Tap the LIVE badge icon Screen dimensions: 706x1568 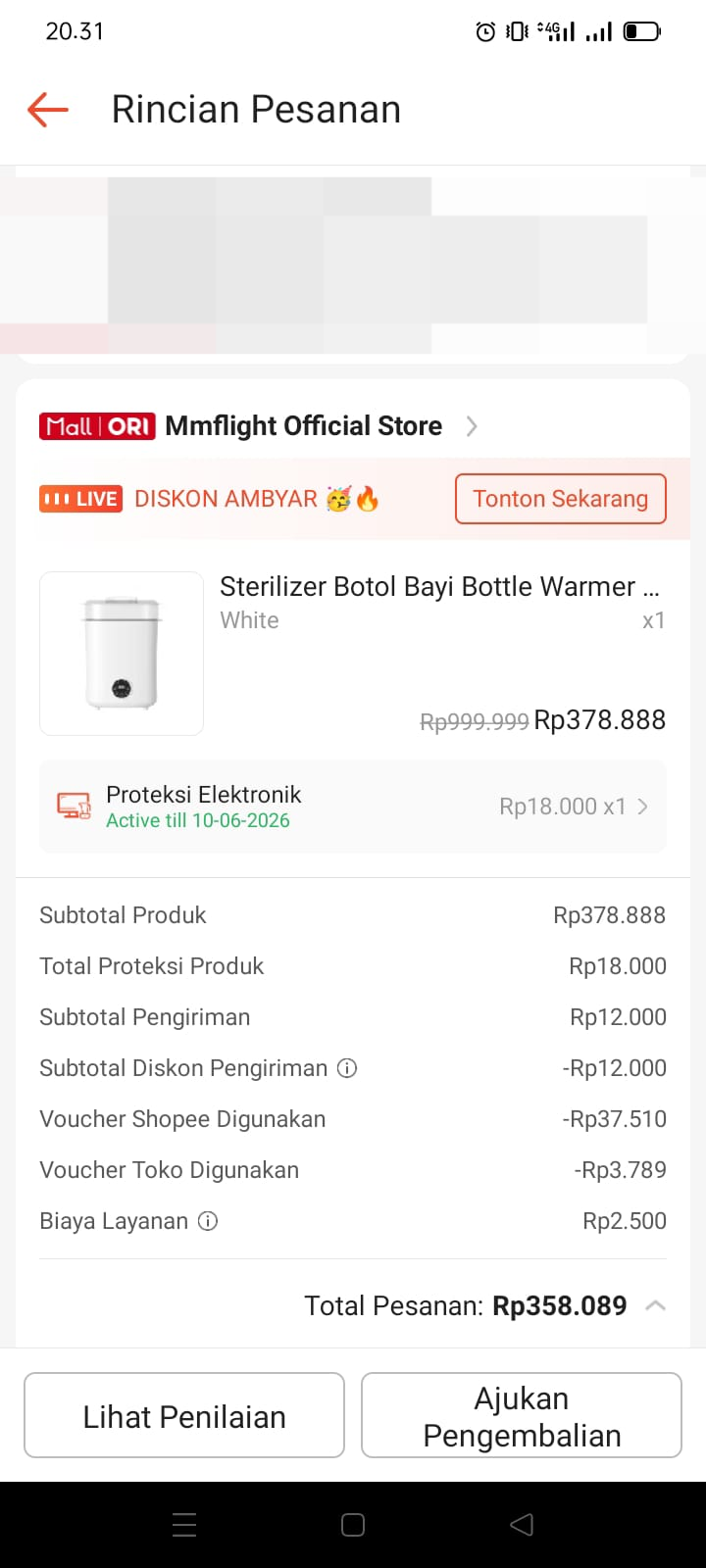point(80,499)
